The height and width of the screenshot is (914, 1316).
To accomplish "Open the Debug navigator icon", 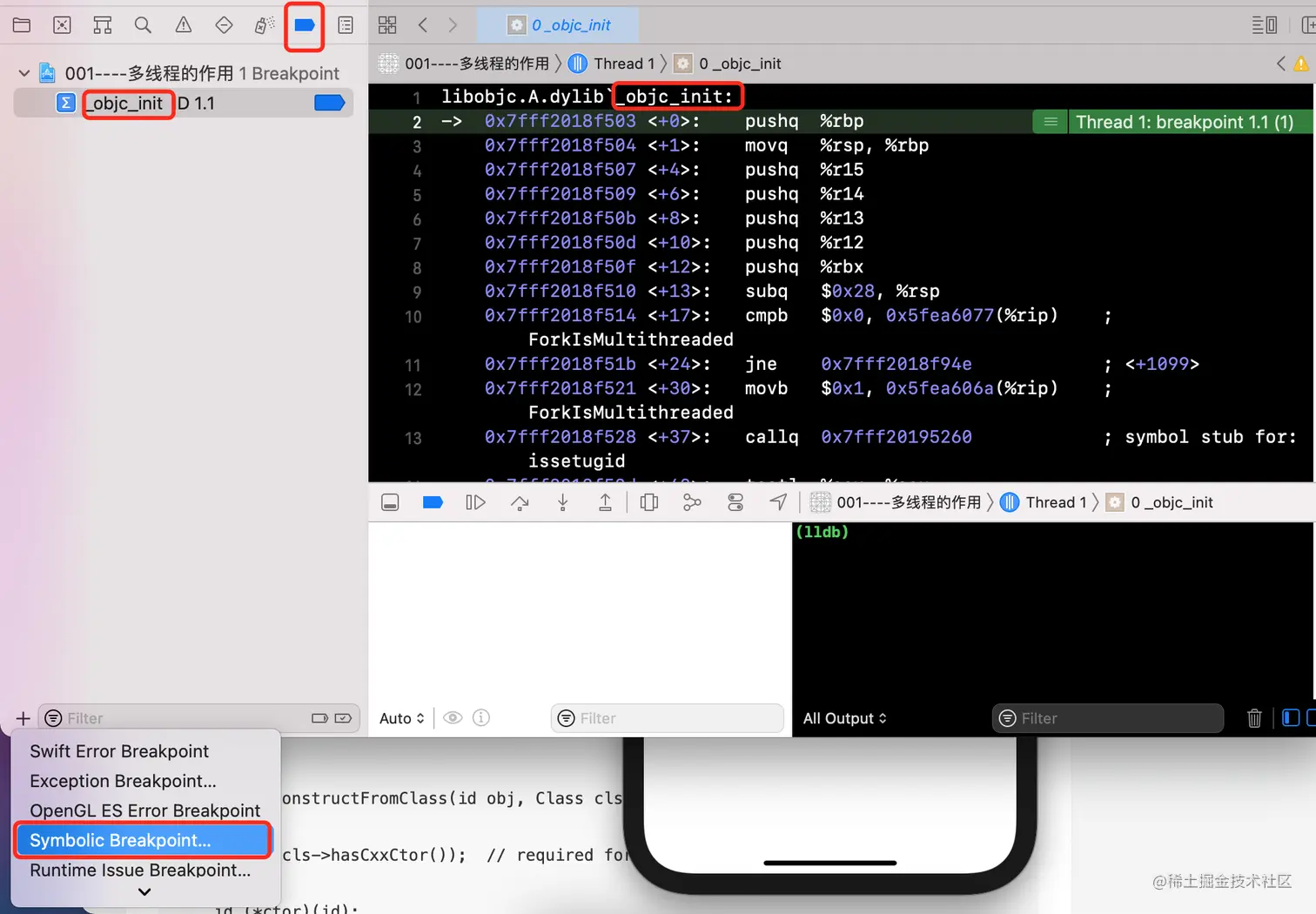I will click(265, 25).
